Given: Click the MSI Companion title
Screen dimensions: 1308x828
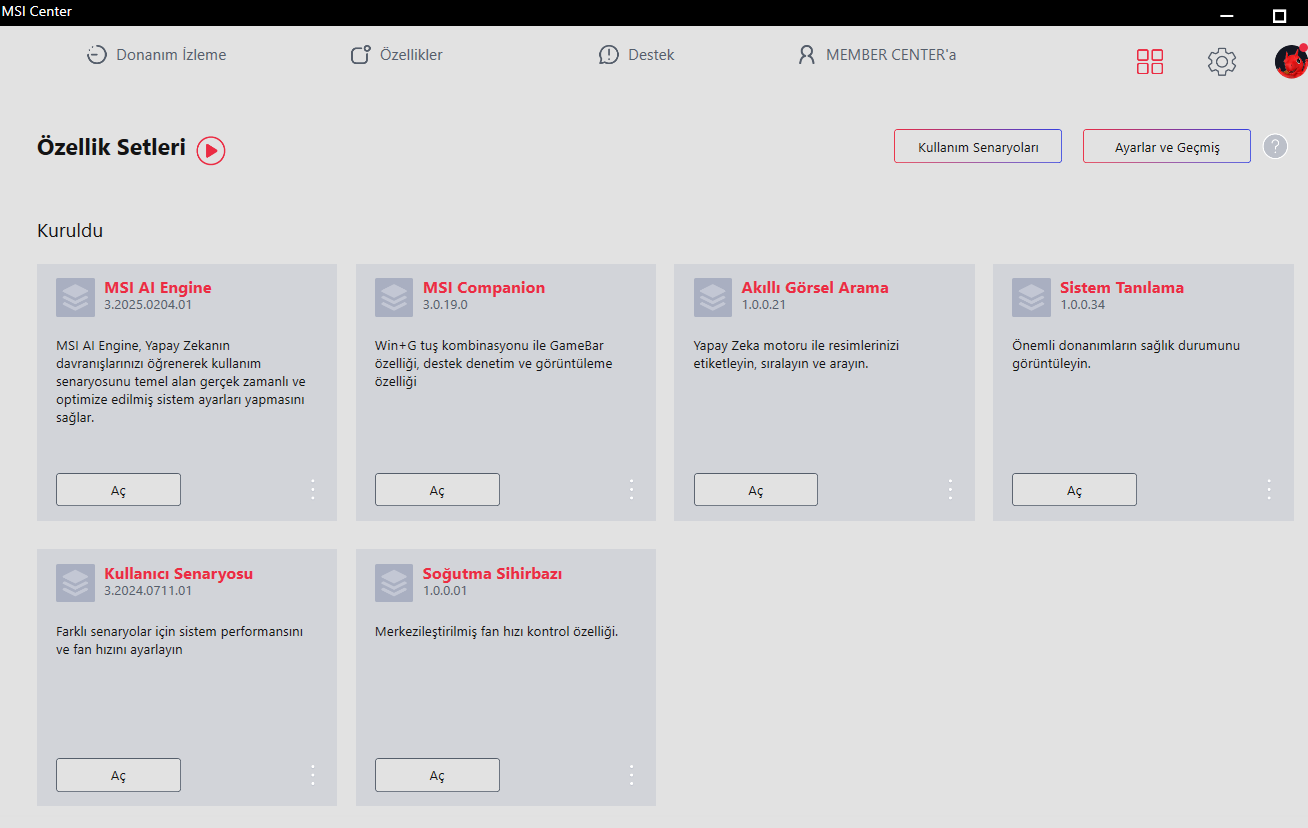Looking at the screenshot, I should pyautogui.click(x=484, y=288).
